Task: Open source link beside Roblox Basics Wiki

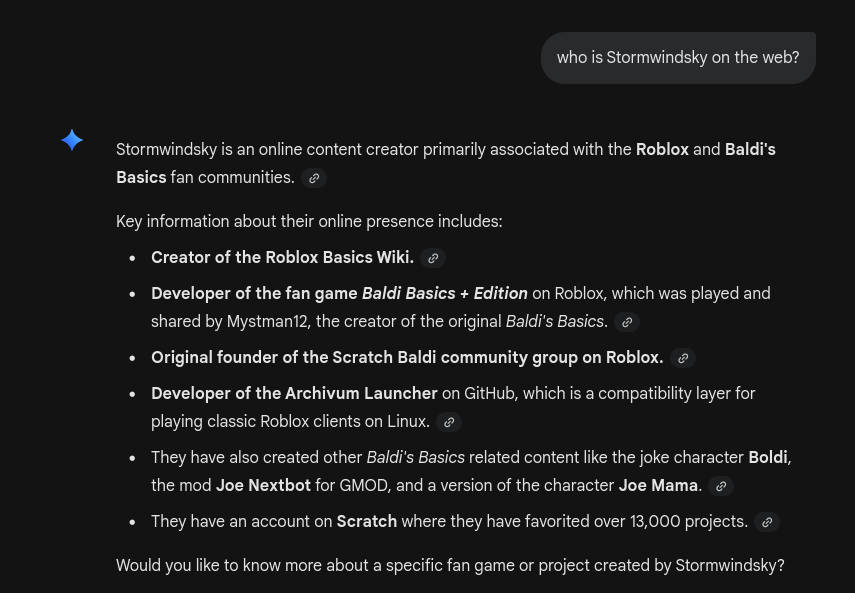Action: point(433,258)
